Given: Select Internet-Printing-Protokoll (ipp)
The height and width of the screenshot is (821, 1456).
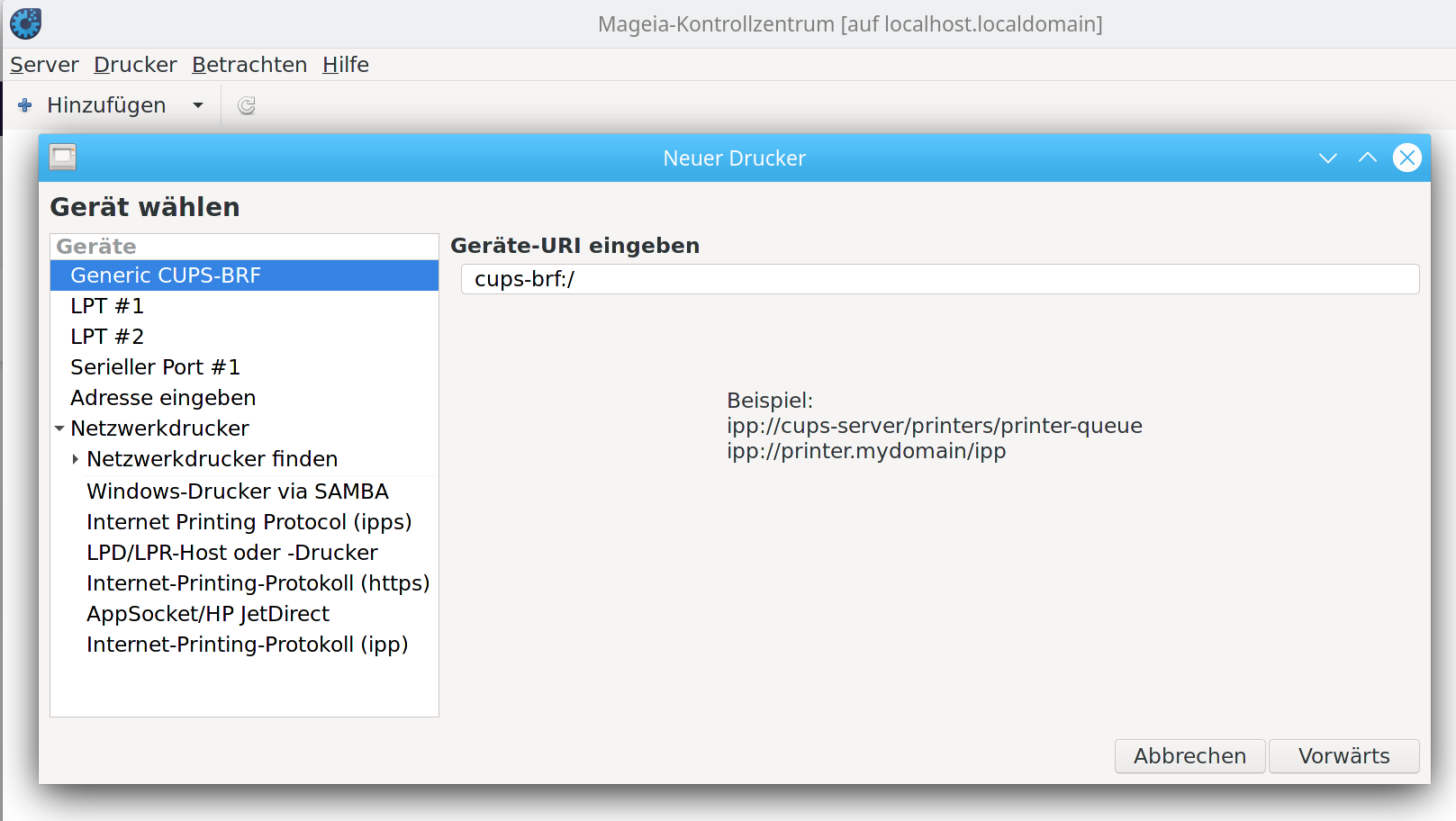Looking at the screenshot, I should click(x=244, y=645).
